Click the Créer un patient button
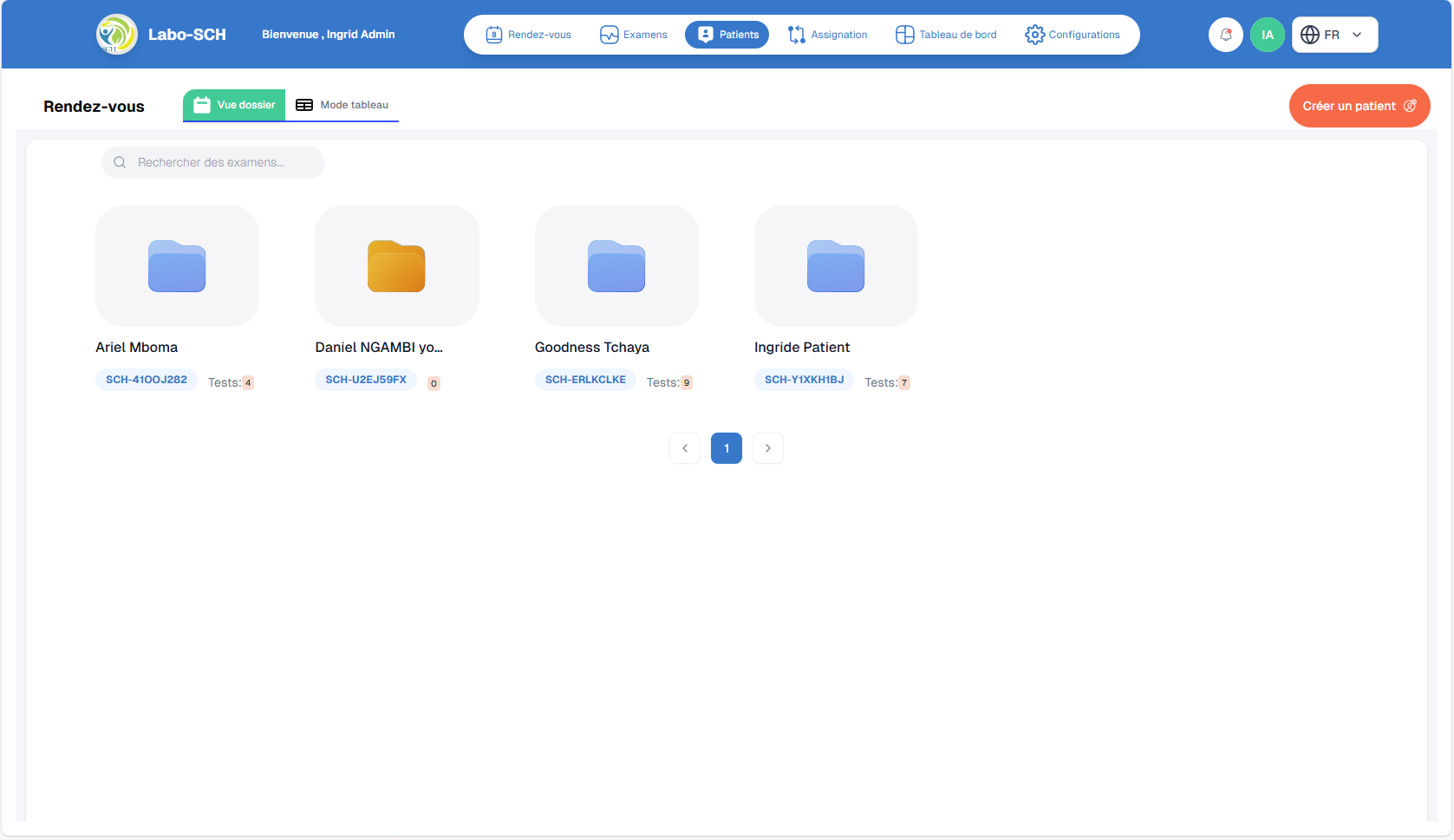Screen dimensions: 1454x840 pos(1359,106)
